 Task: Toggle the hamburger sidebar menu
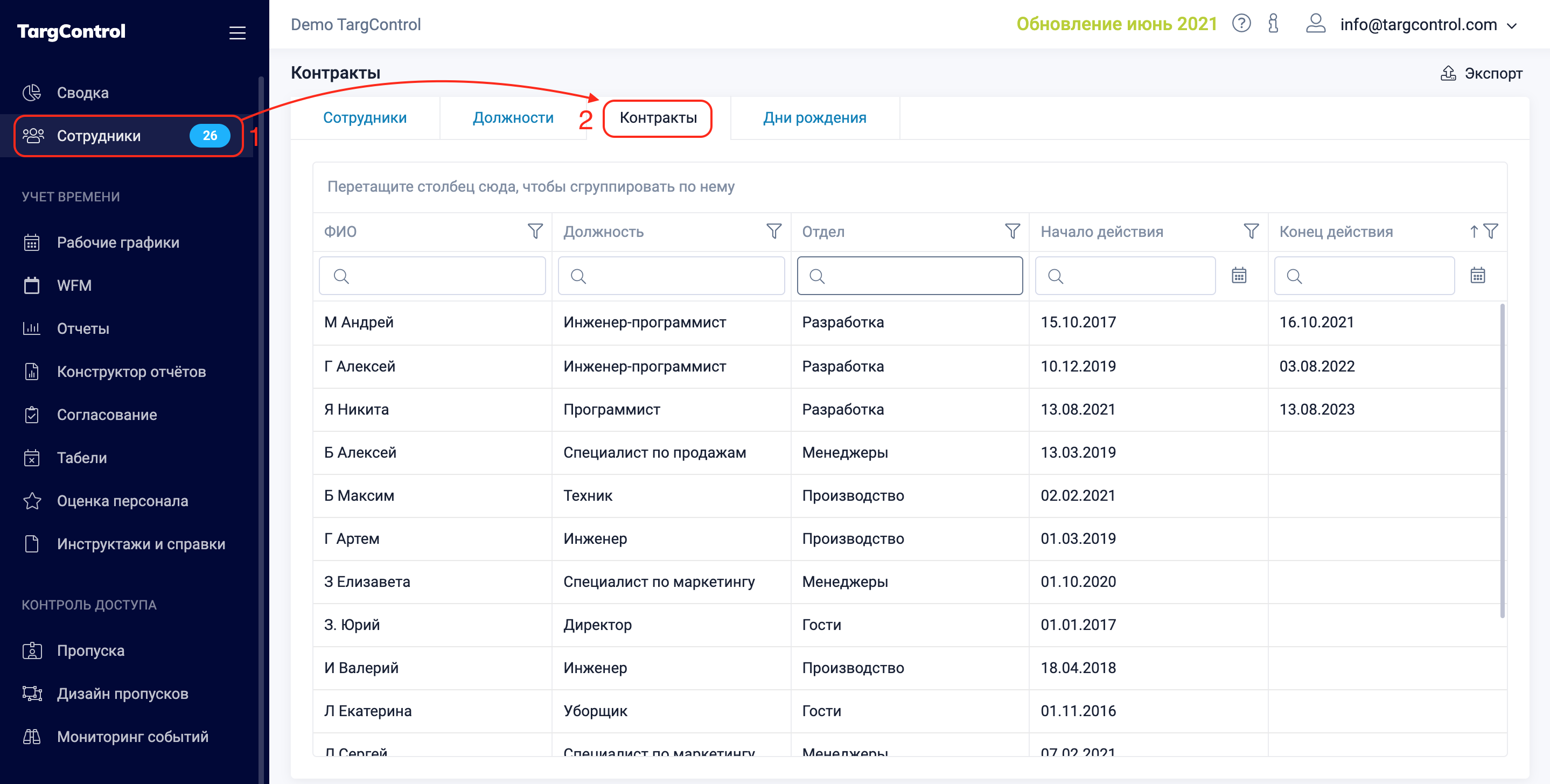pos(237,32)
